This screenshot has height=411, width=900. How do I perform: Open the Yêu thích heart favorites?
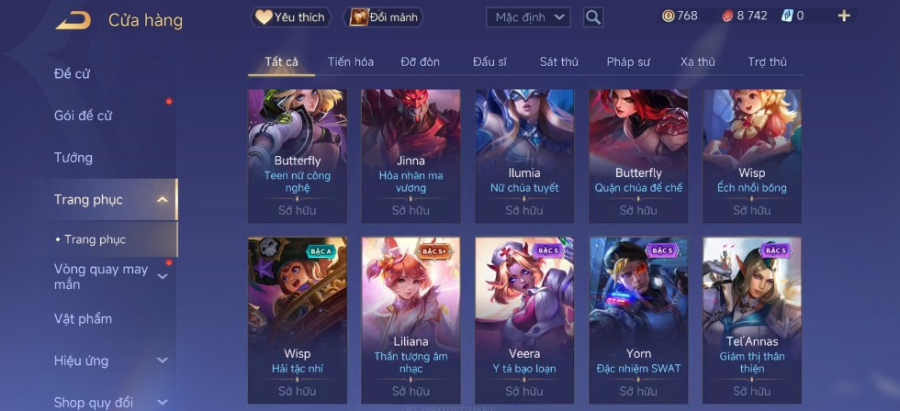coord(263,17)
